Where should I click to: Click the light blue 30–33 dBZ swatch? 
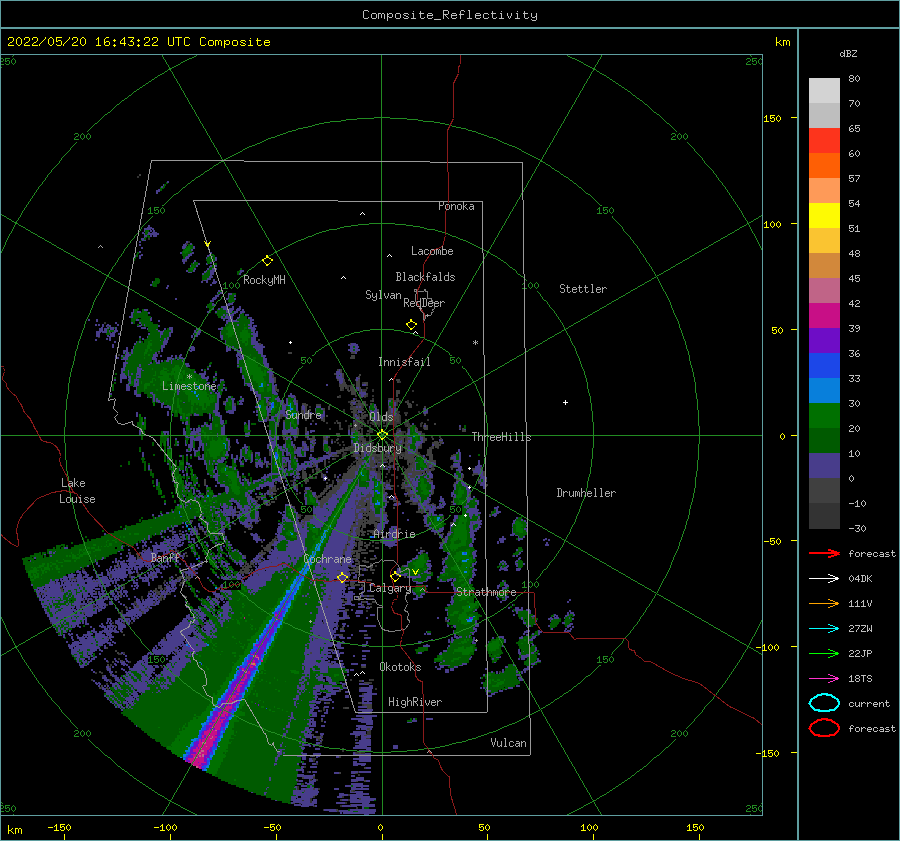pos(824,390)
